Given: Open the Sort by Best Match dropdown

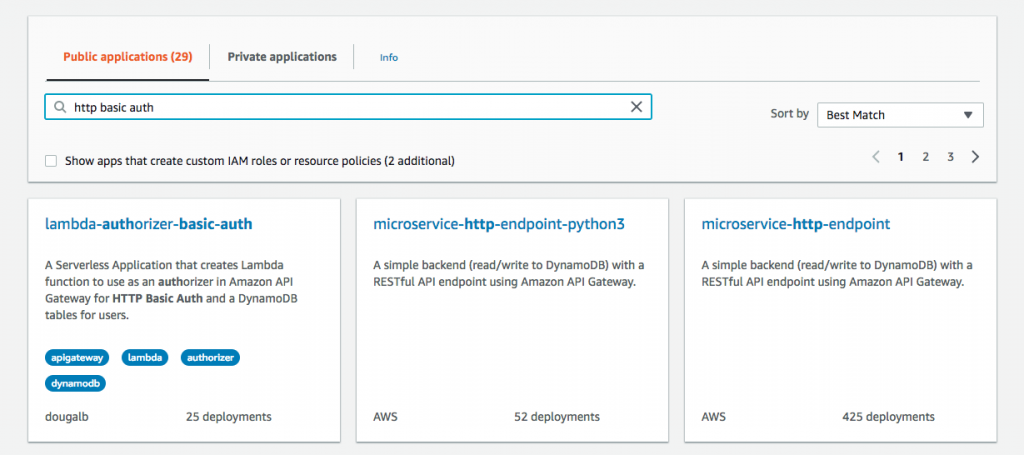Looking at the screenshot, I should pyautogui.click(x=900, y=115).
